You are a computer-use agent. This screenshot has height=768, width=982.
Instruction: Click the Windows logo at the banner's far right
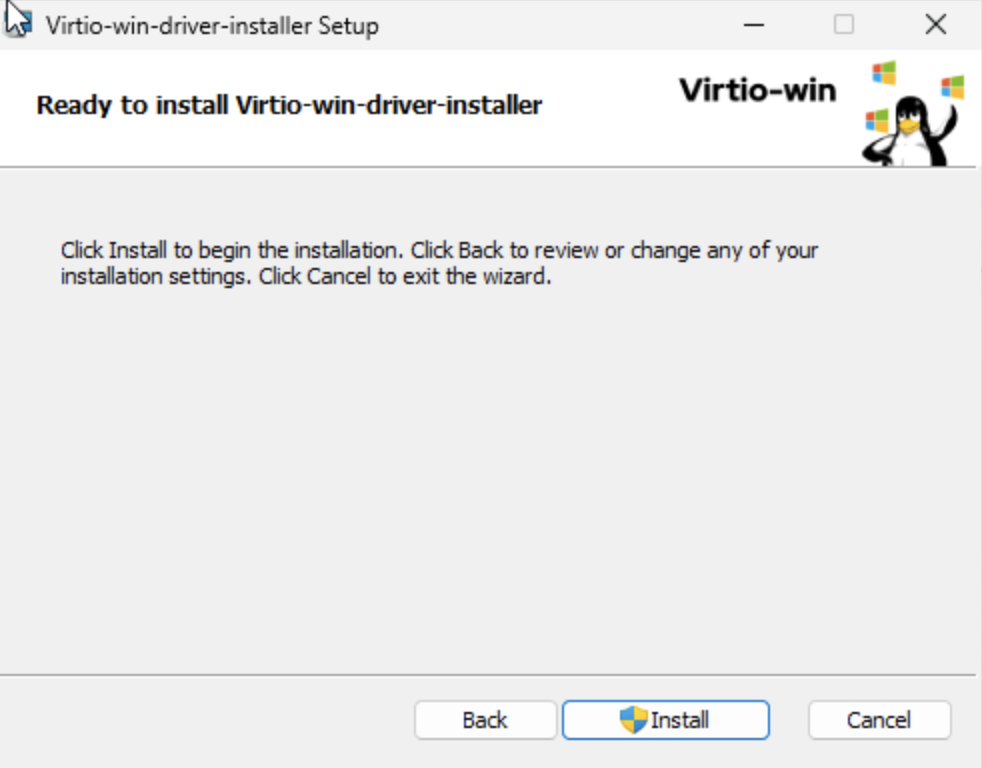click(x=952, y=87)
